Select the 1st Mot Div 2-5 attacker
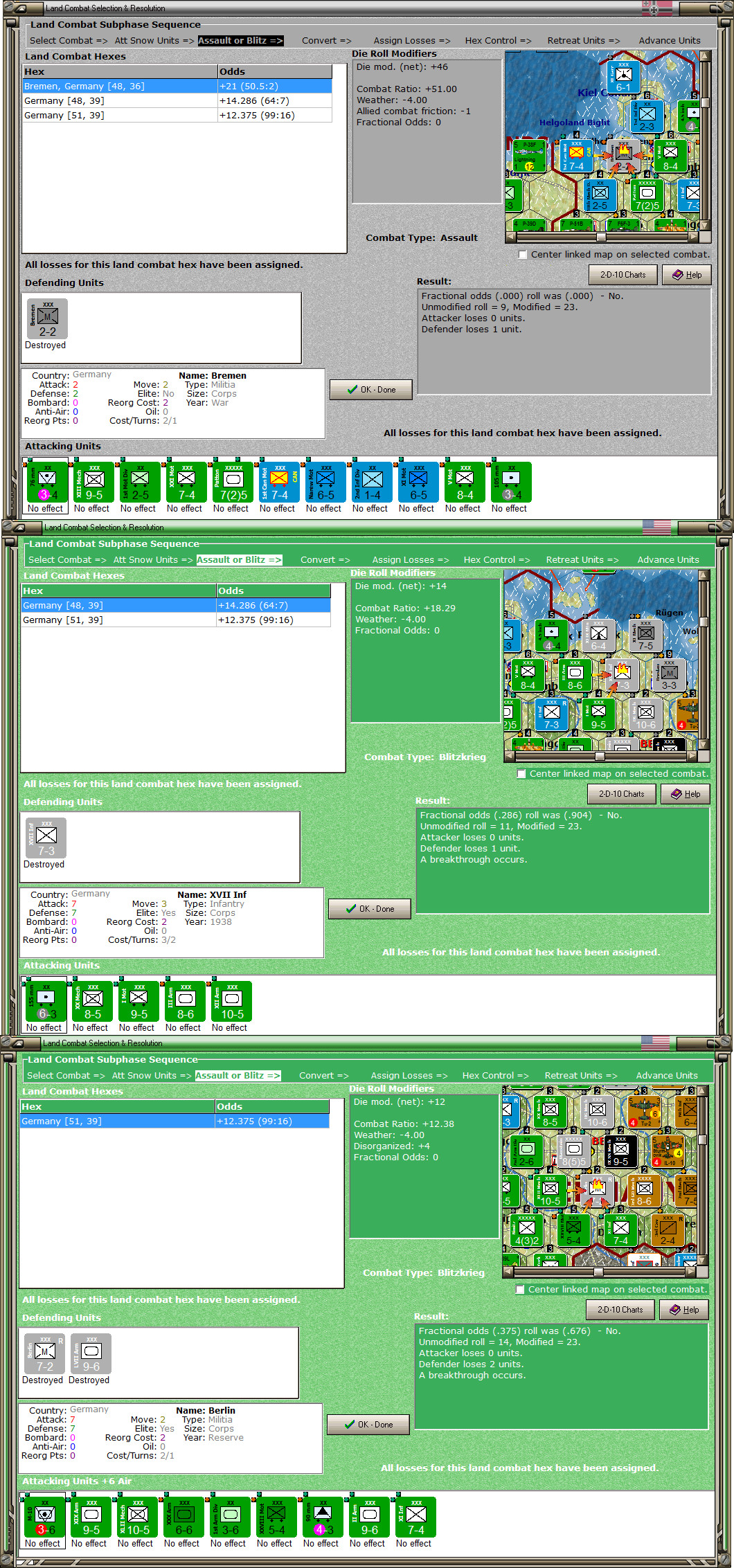 point(141,482)
